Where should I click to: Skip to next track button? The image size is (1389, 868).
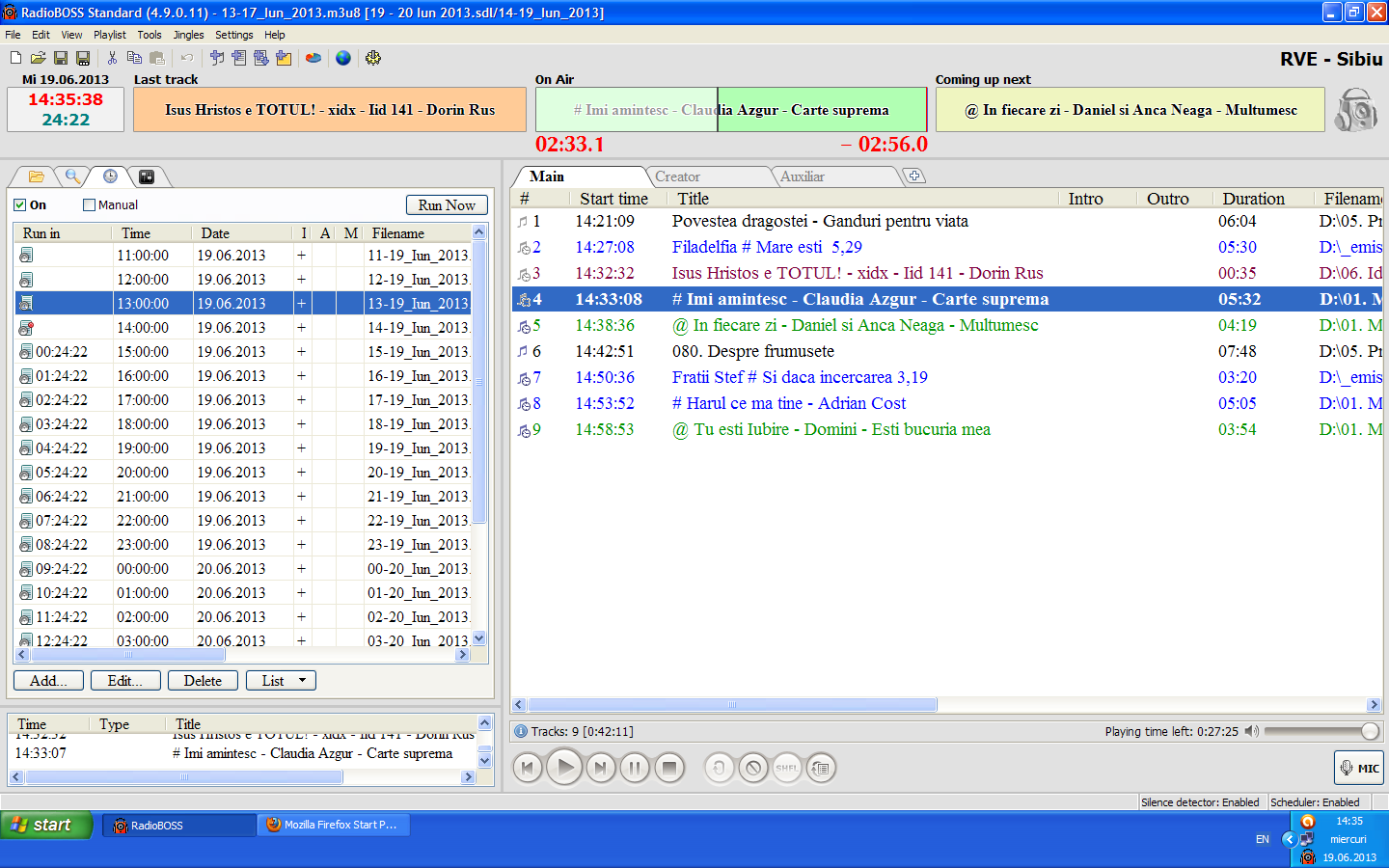600,769
